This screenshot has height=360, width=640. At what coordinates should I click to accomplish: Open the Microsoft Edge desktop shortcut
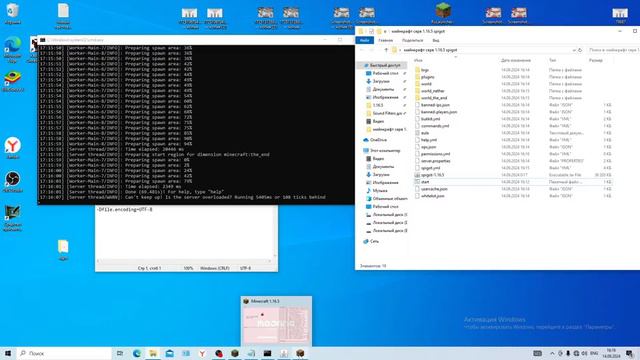pos(13,50)
